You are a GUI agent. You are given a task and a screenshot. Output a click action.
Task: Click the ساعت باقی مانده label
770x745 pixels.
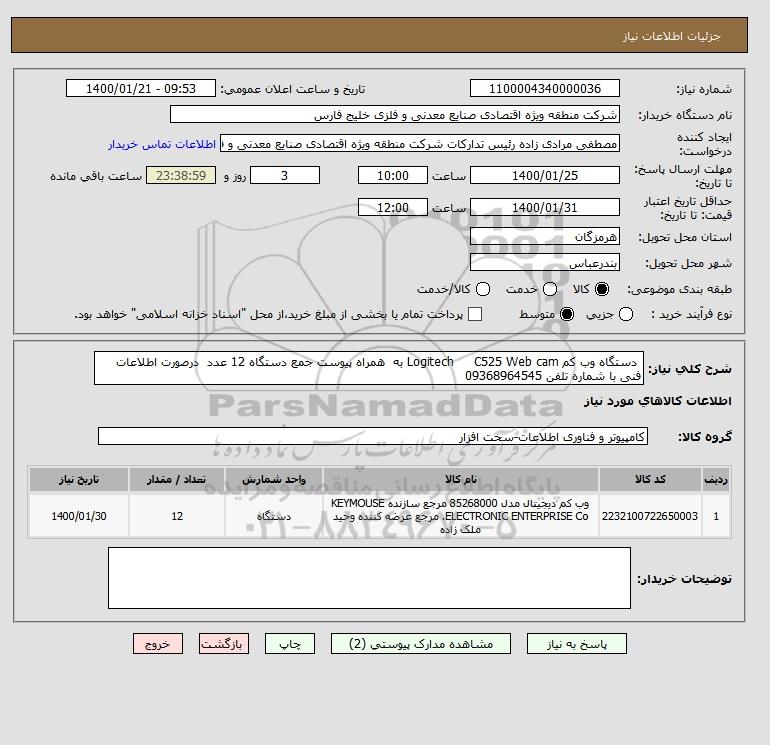[96, 176]
